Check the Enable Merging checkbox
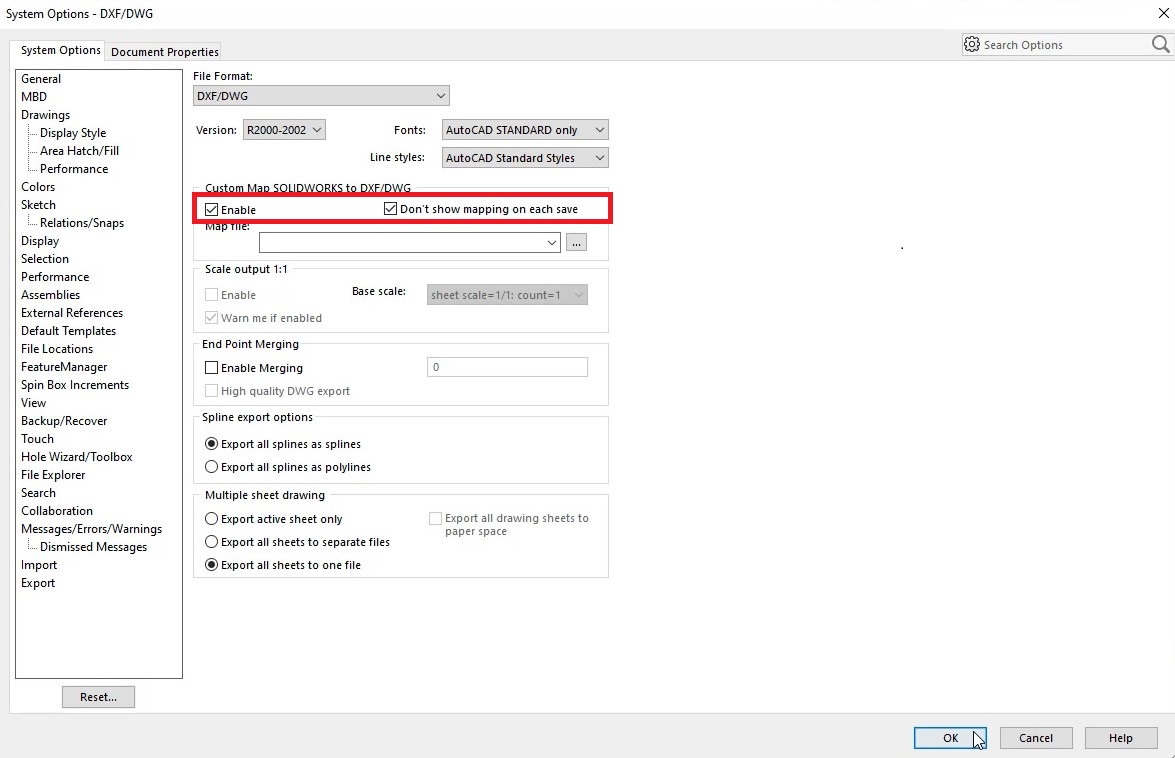The width and height of the screenshot is (1175, 758). 211,368
